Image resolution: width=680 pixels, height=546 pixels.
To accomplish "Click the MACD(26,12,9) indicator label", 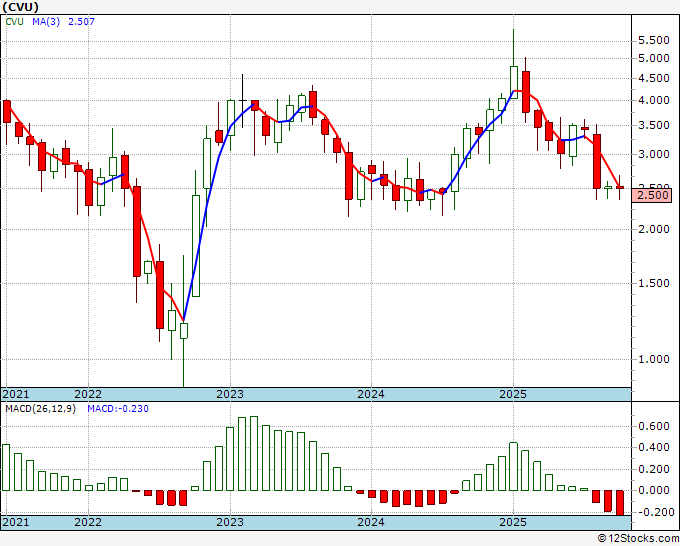I will (x=40, y=409).
